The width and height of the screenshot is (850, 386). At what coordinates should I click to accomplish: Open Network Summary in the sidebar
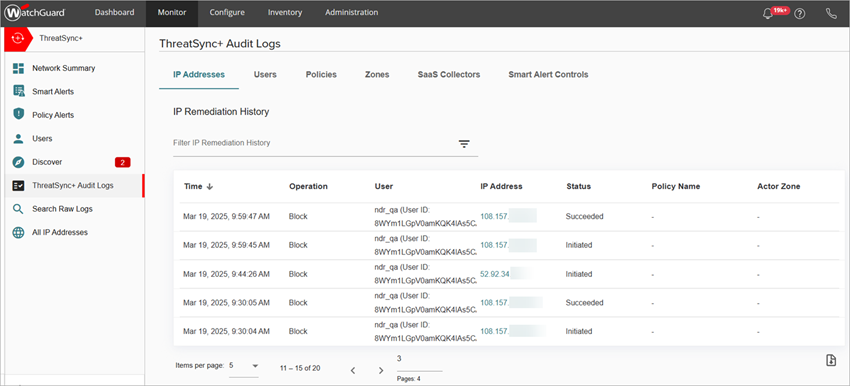pos(63,68)
